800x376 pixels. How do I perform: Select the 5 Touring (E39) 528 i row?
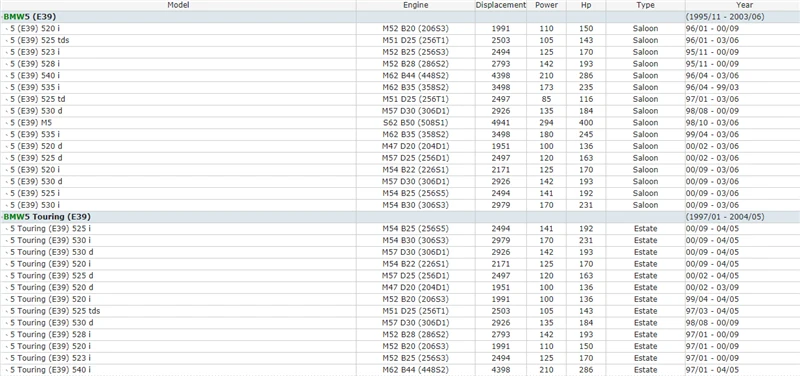(400, 334)
